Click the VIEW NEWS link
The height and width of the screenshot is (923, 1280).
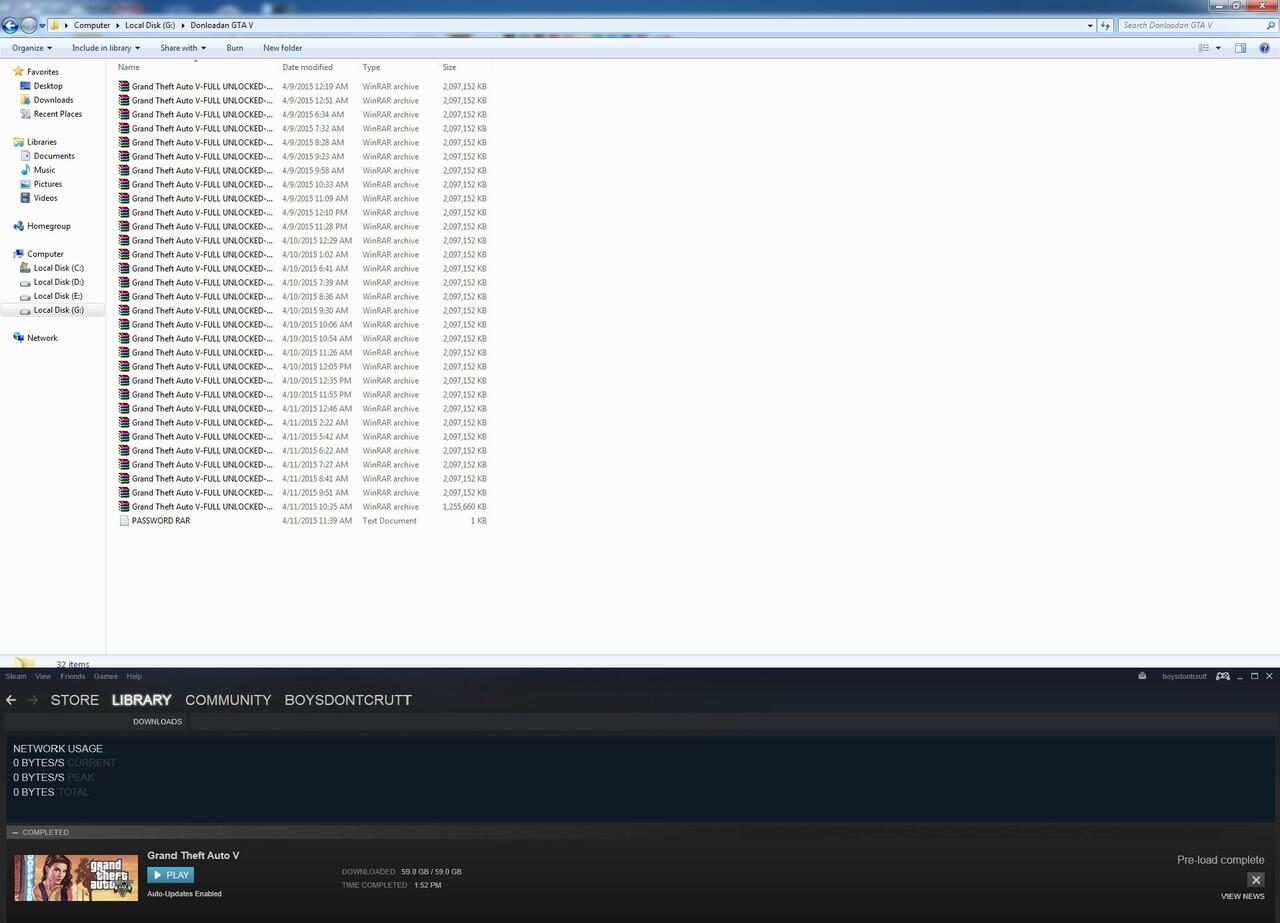pos(1243,896)
